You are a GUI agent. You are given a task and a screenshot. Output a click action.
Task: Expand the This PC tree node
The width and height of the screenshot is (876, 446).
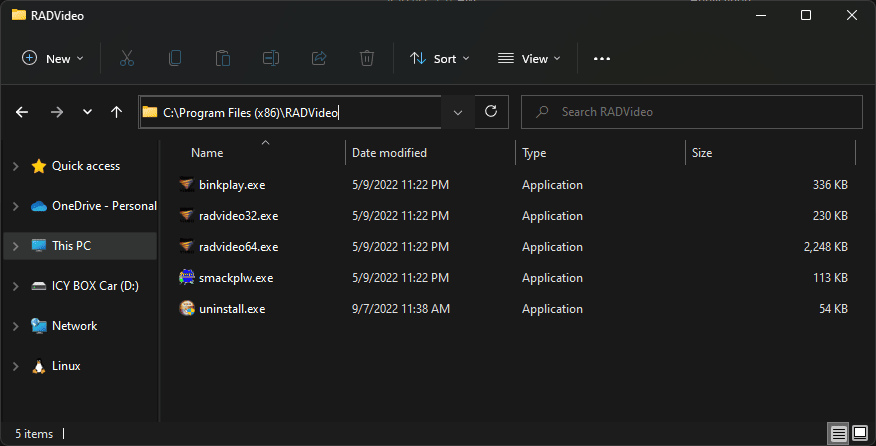[15, 246]
